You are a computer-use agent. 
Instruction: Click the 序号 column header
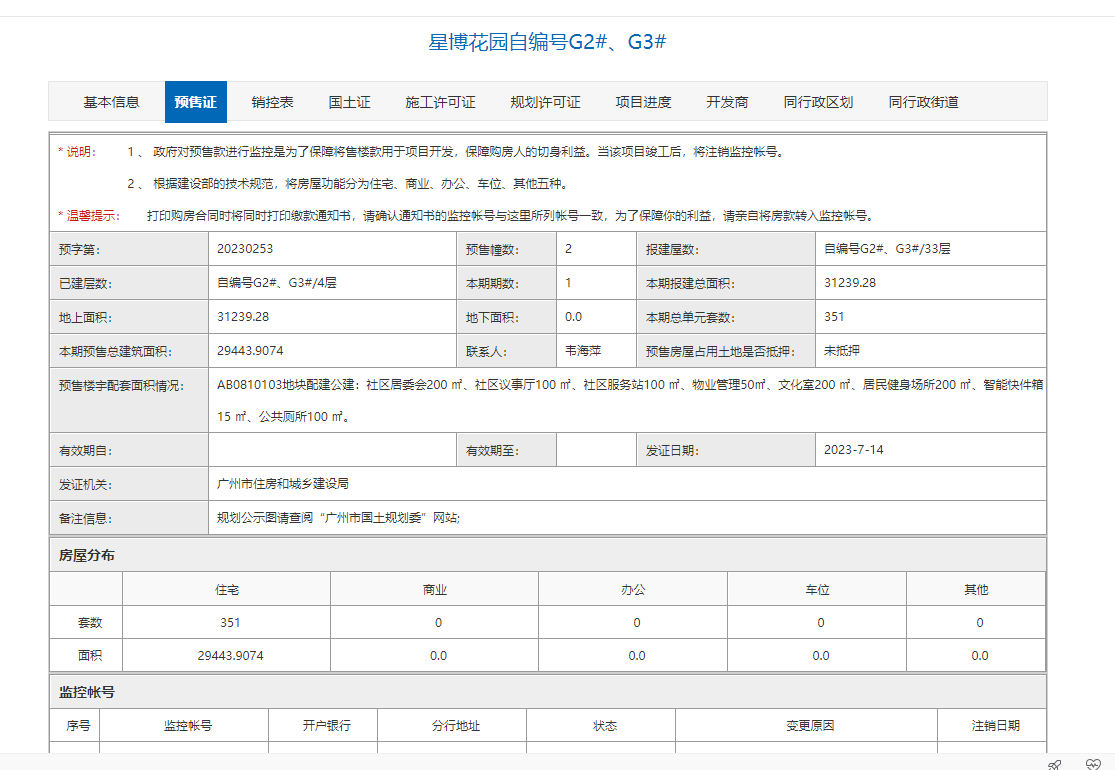78,726
